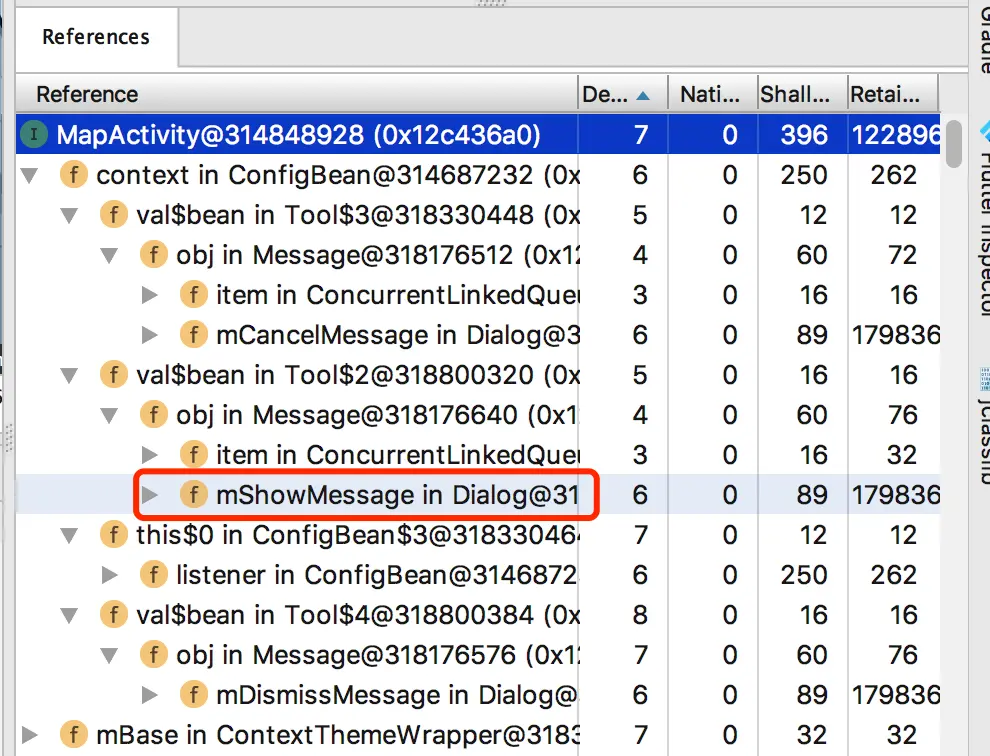The image size is (990, 756).
Task: Expand the mCancelMessage in Dialog node
Action: tap(150, 335)
